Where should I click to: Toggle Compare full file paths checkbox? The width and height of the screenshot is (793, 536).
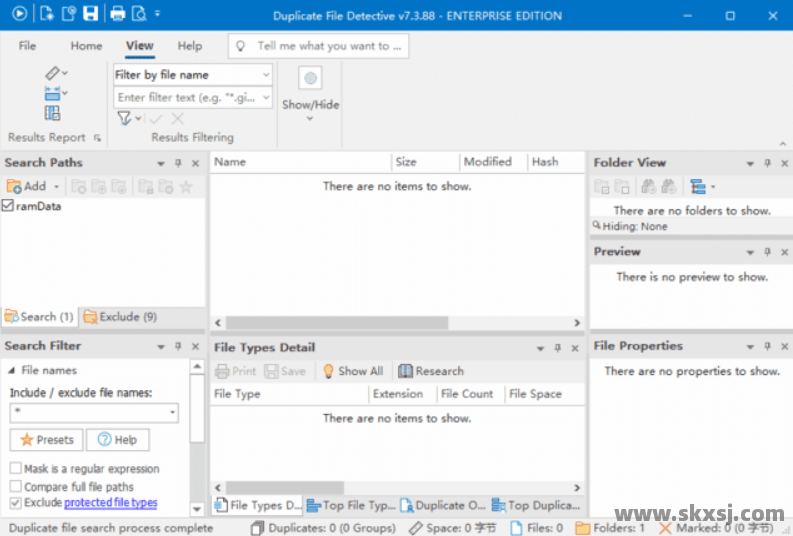16,486
